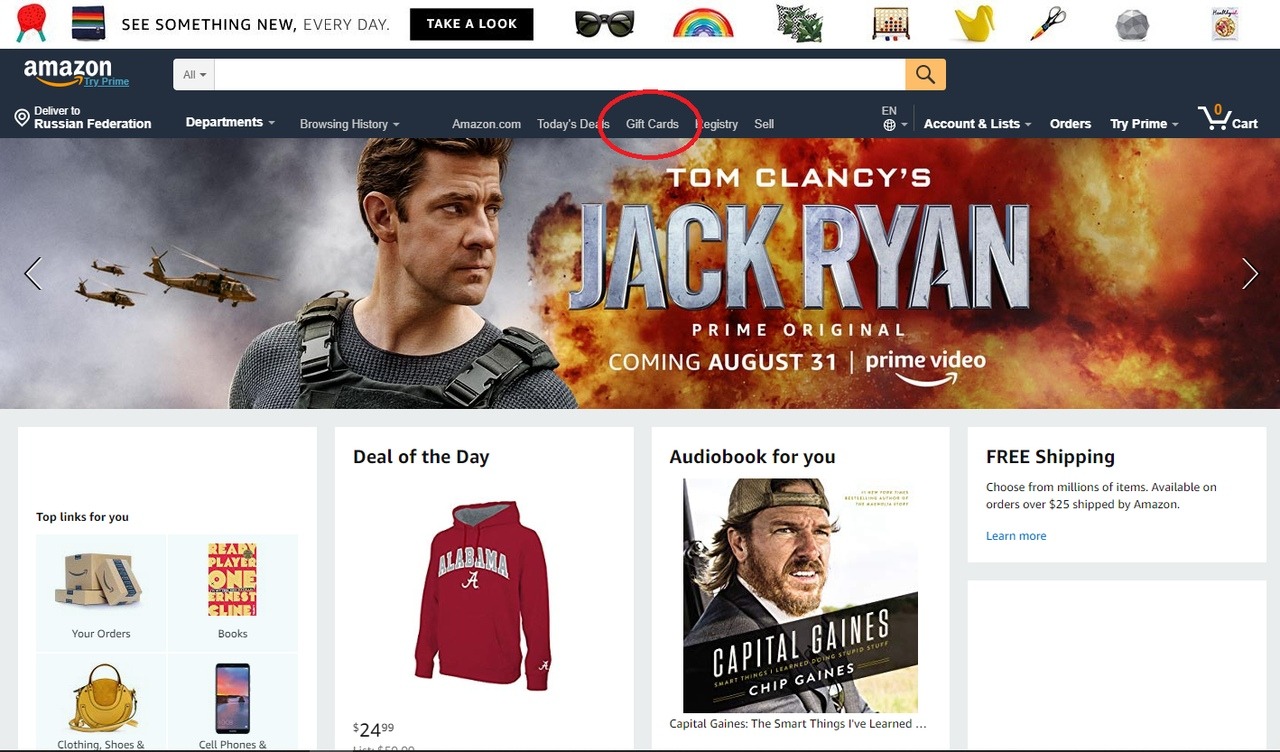Open the Departments dropdown menu

[x=230, y=122]
